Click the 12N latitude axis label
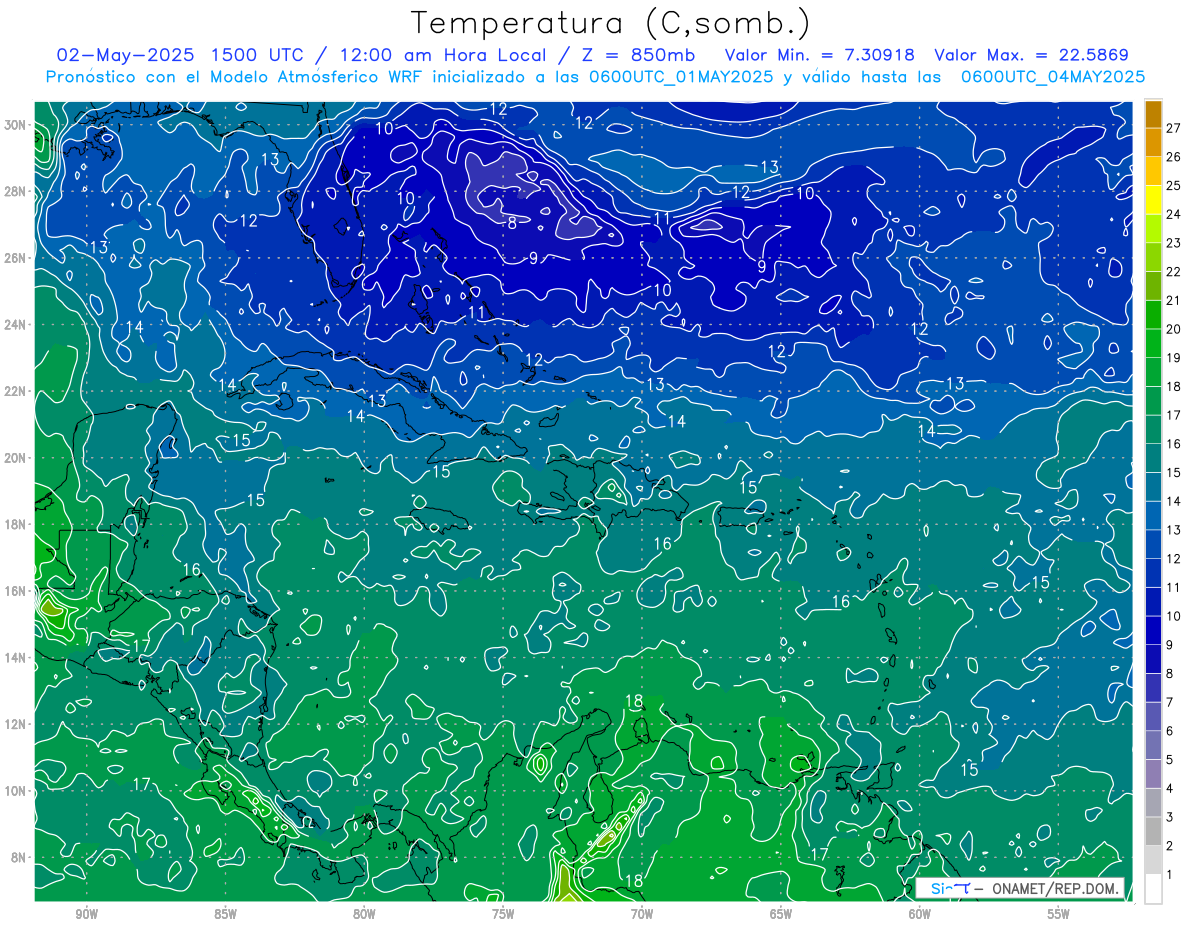1200x927 pixels. 15,724
